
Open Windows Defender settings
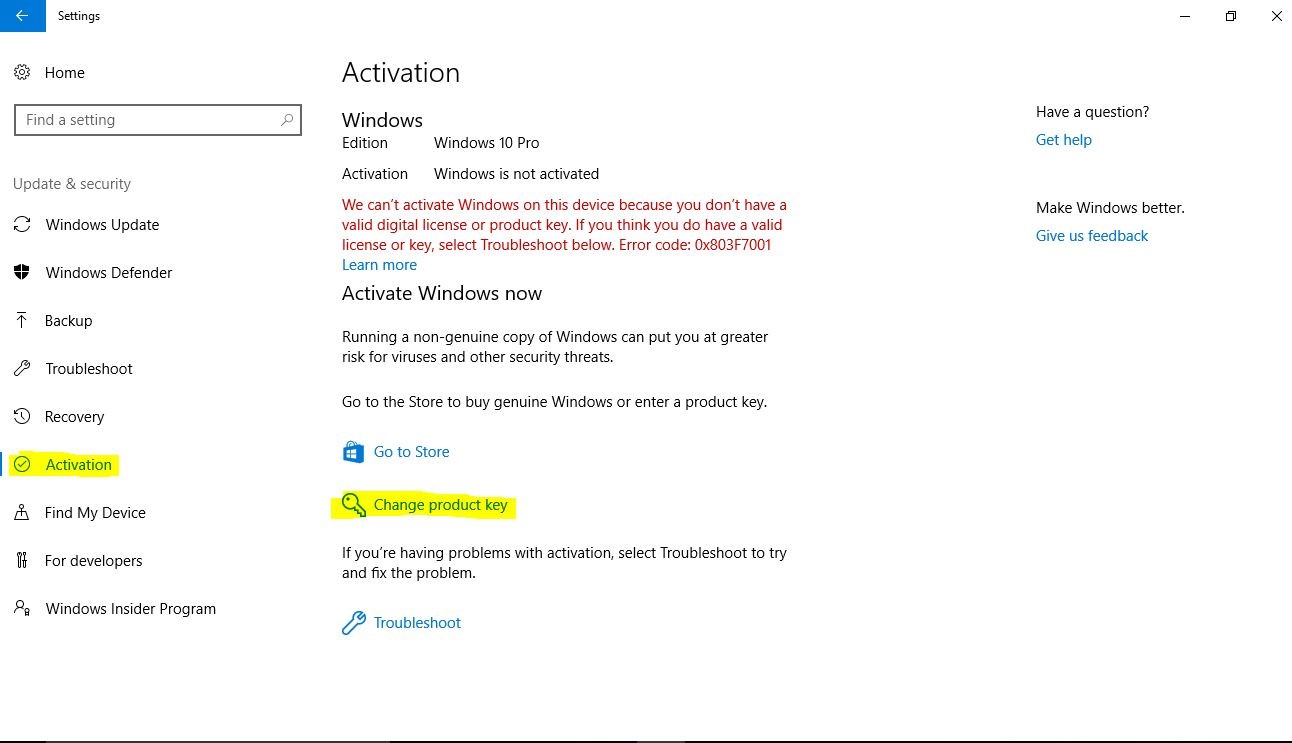(x=109, y=273)
